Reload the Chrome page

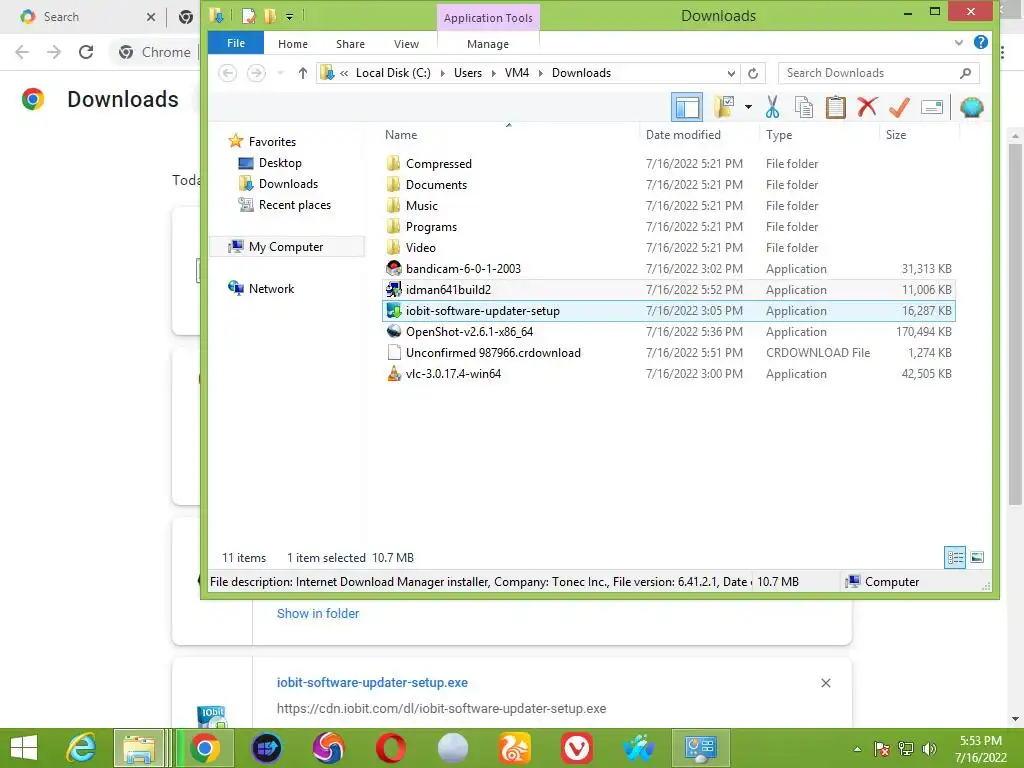(86, 52)
